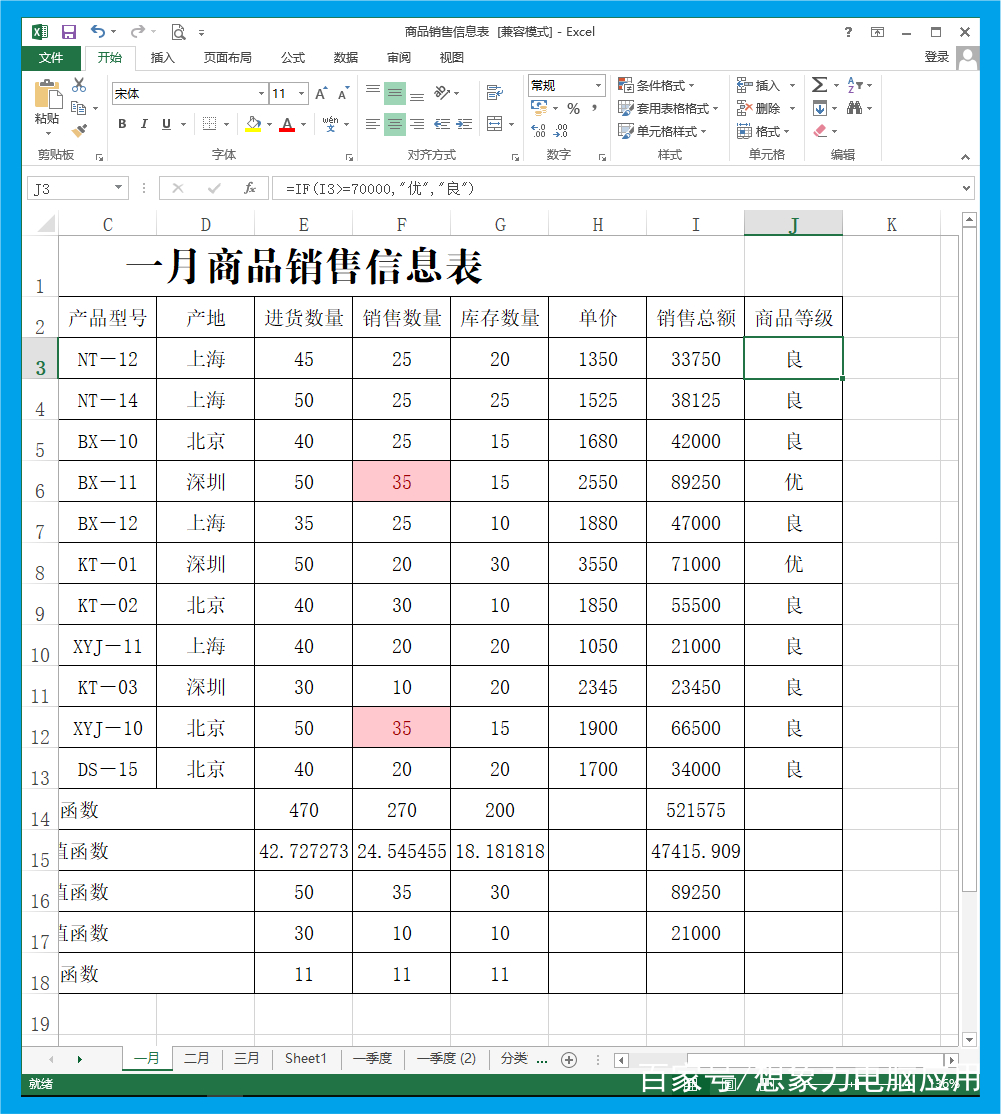This screenshot has width=1001, height=1114.
Task: Click the Fill down arrow icon
Action: pos(820,108)
